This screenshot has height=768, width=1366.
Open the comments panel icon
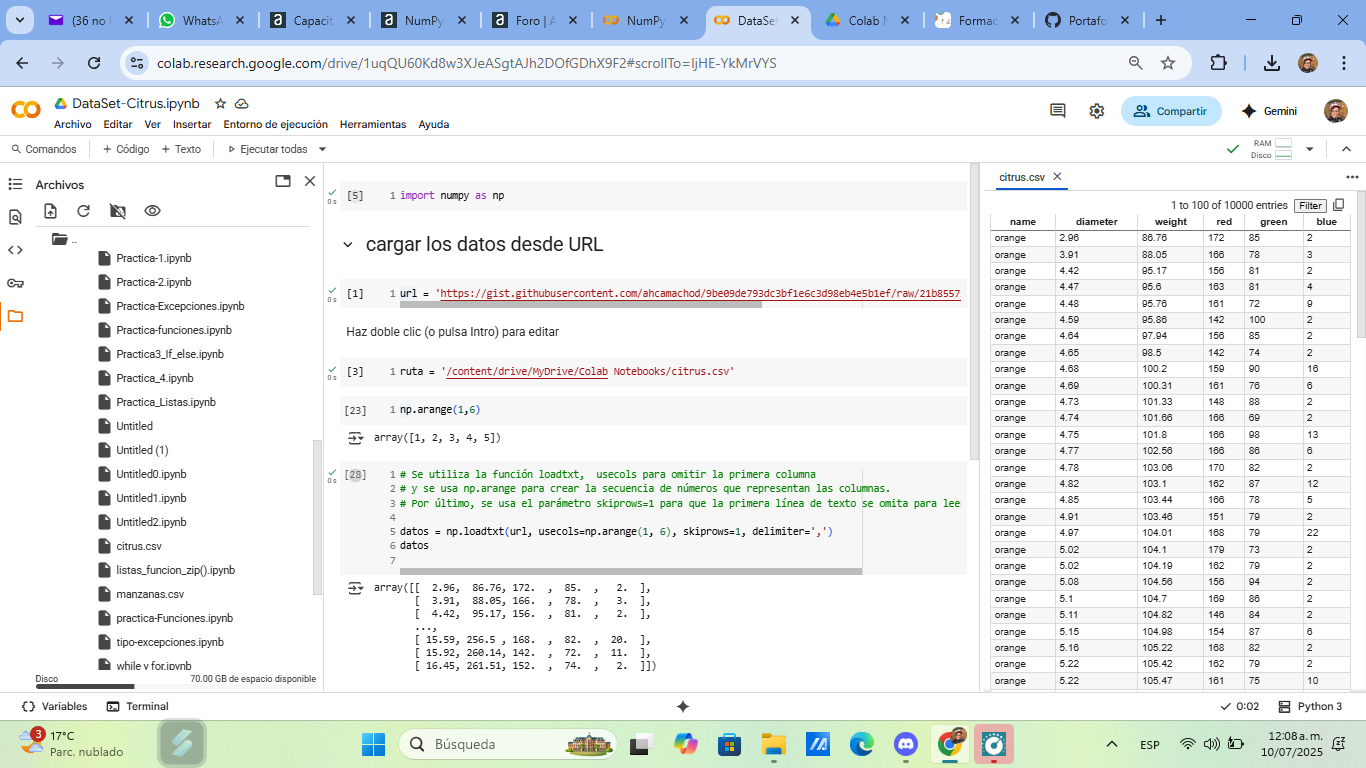tap(1058, 111)
